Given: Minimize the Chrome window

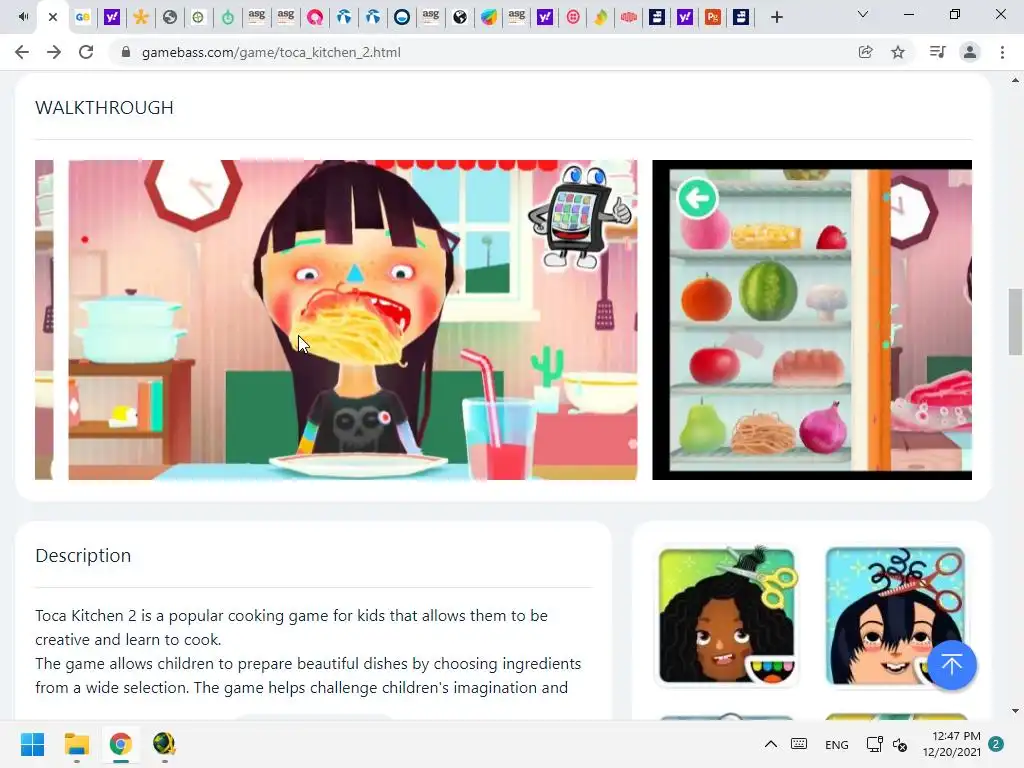Looking at the screenshot, I should coord(908,14).
